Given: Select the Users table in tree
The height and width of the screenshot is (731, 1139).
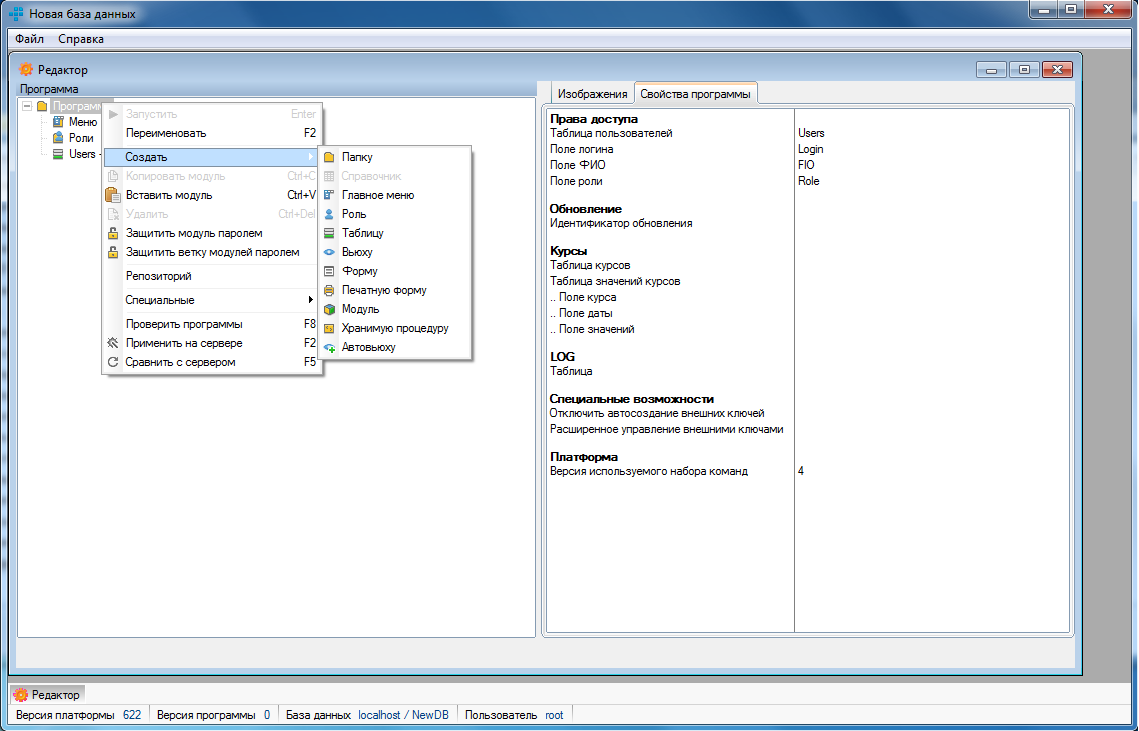Looking at the screenshot, I should [x=81, y=154].
